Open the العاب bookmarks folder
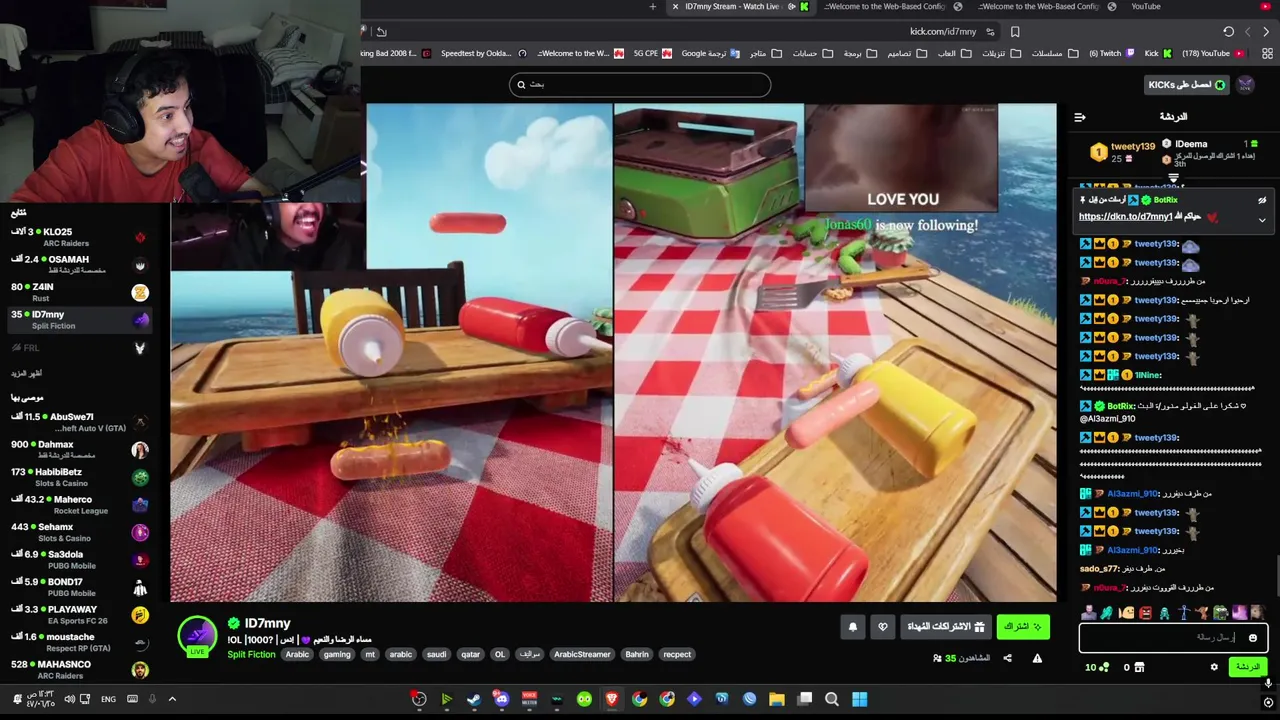The height and width of the screenshot is (720, 1280). 953,53
